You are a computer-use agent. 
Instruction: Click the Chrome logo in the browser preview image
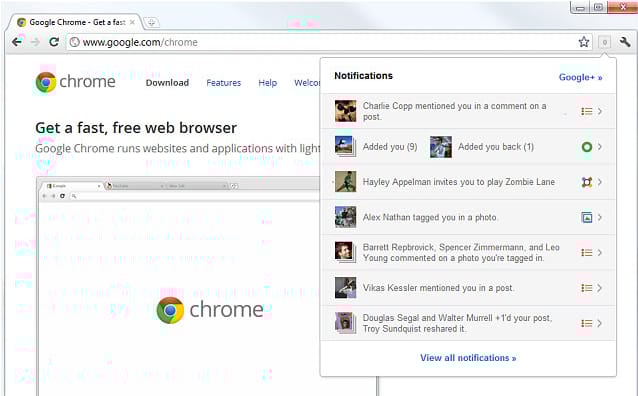tap(210, 310)
